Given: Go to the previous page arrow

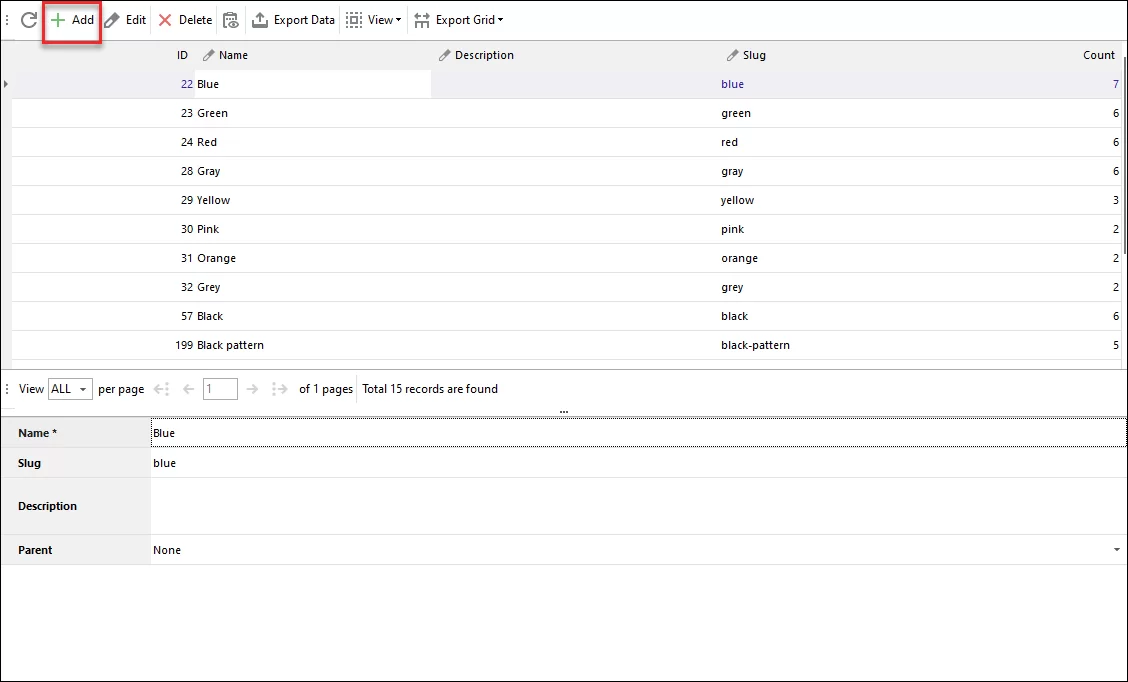Looking at the screenshot, I should tap(188, 389).
